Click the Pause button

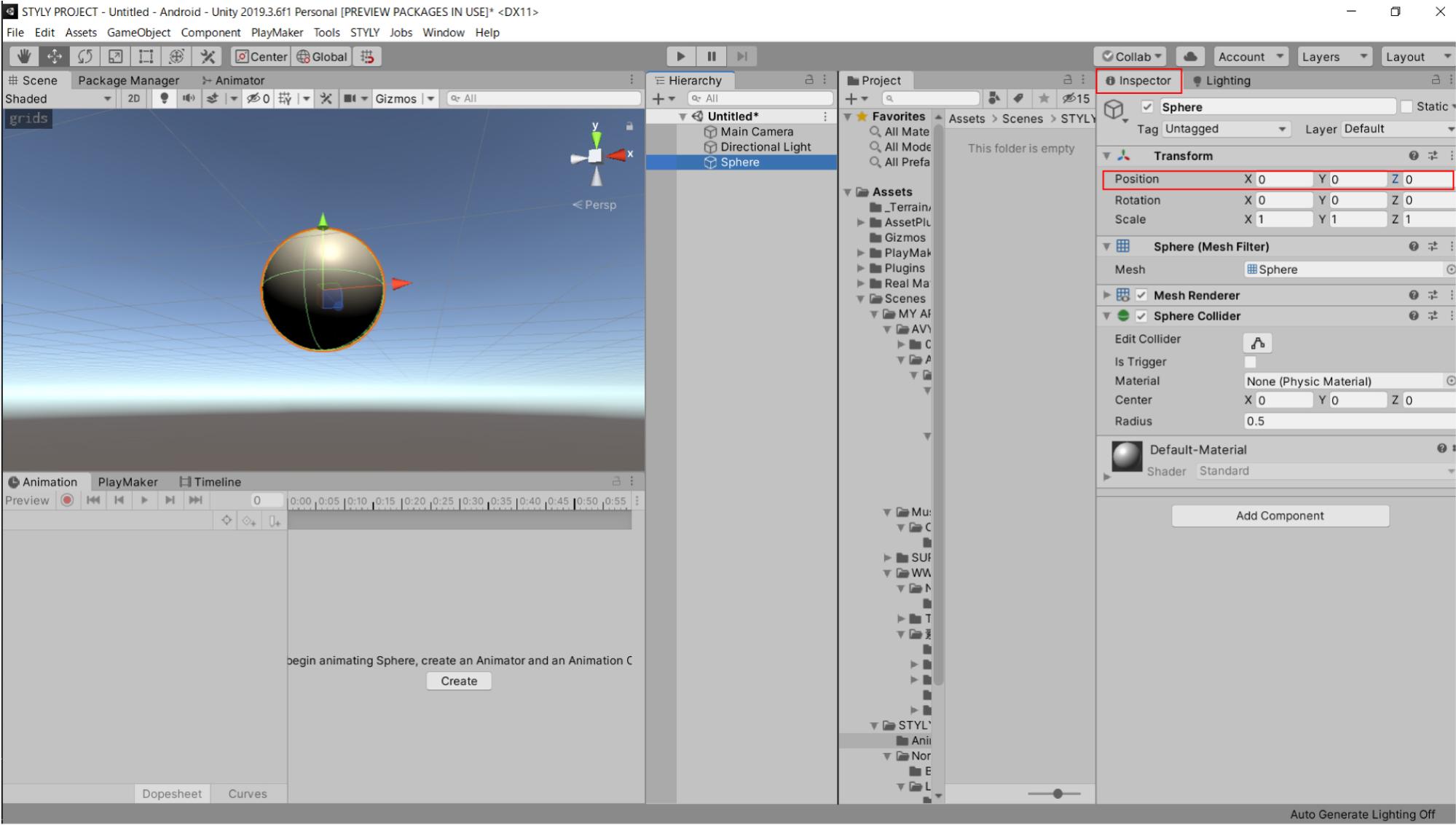[x=712, y=56]
